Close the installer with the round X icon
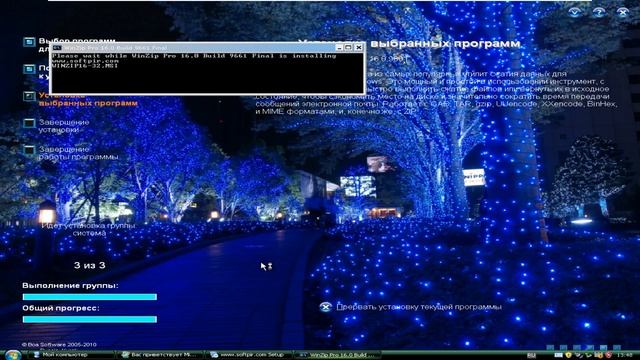640x360 pixels. [x=622, y=12]
